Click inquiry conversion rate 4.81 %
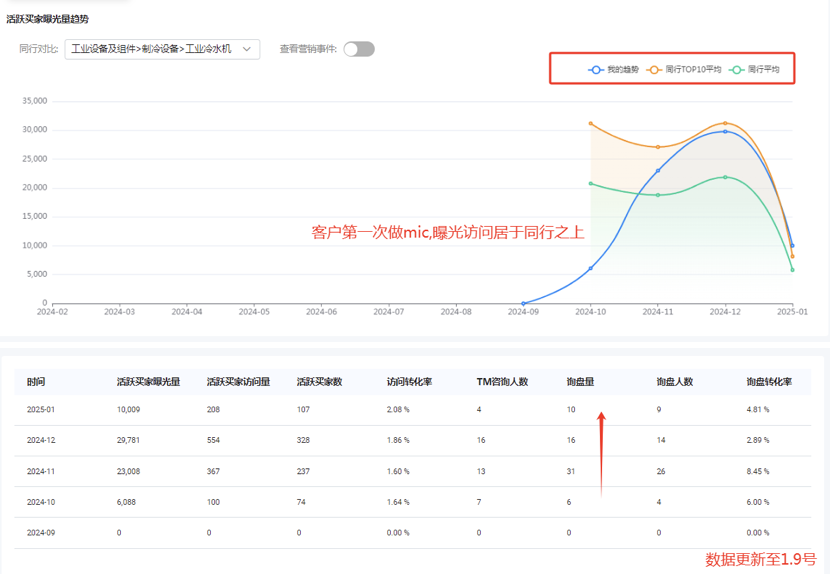Screen dimensions: 830x574 coord(758,409)
